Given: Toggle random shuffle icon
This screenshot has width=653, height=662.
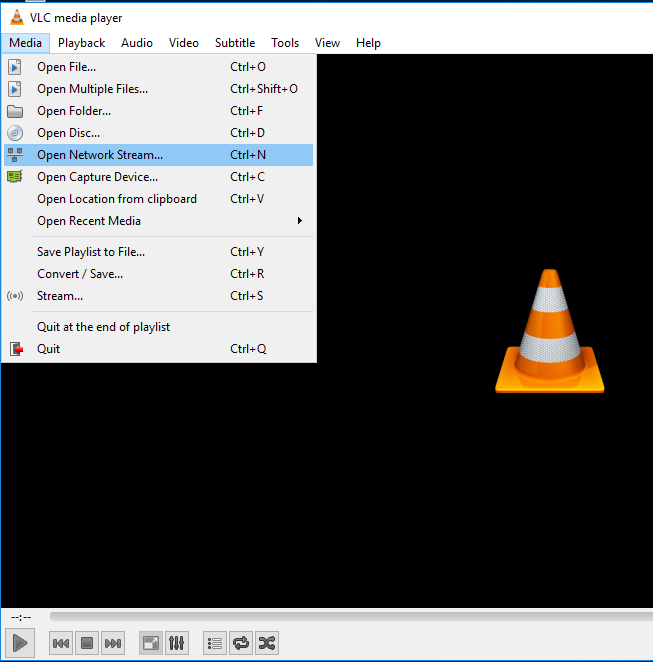Looking at the screenshot, I should (267, 643).
